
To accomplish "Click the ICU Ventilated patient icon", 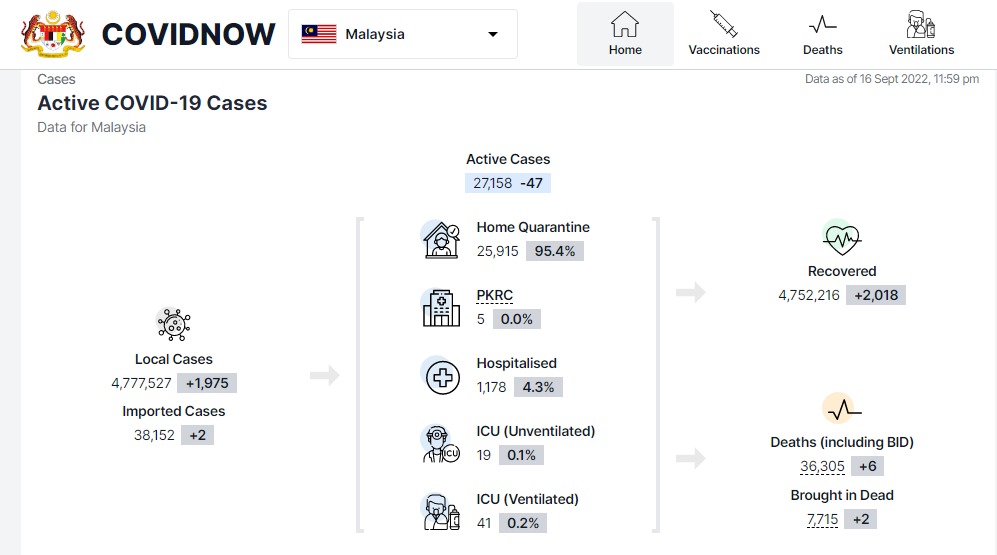I will [441, 512].
